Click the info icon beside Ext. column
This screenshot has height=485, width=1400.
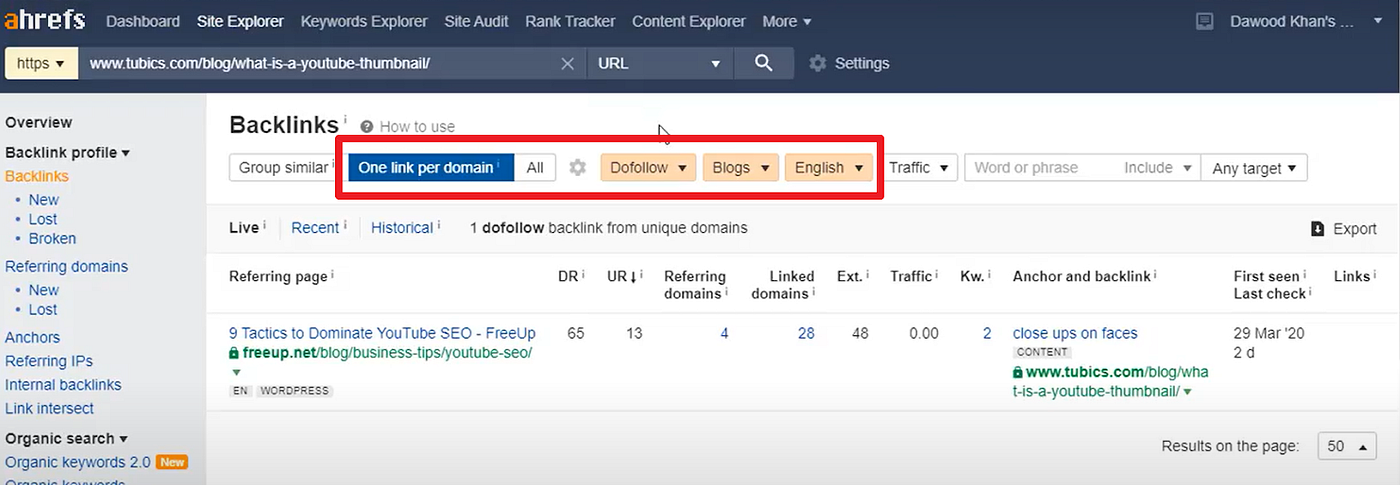pos(868,274)
